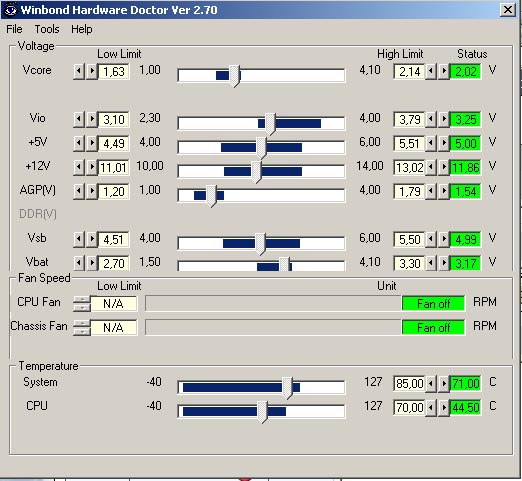Increase the +12V high limit with the right arrow
The image size is (522, 481).
[444, 167]
